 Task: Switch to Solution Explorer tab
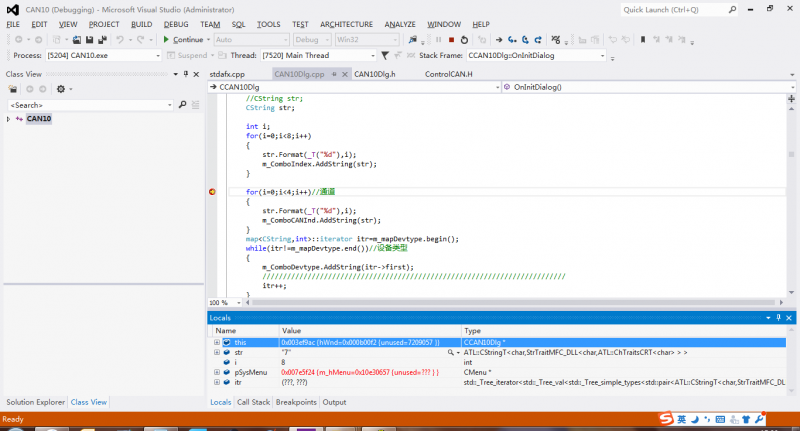[x=33, y=402]
